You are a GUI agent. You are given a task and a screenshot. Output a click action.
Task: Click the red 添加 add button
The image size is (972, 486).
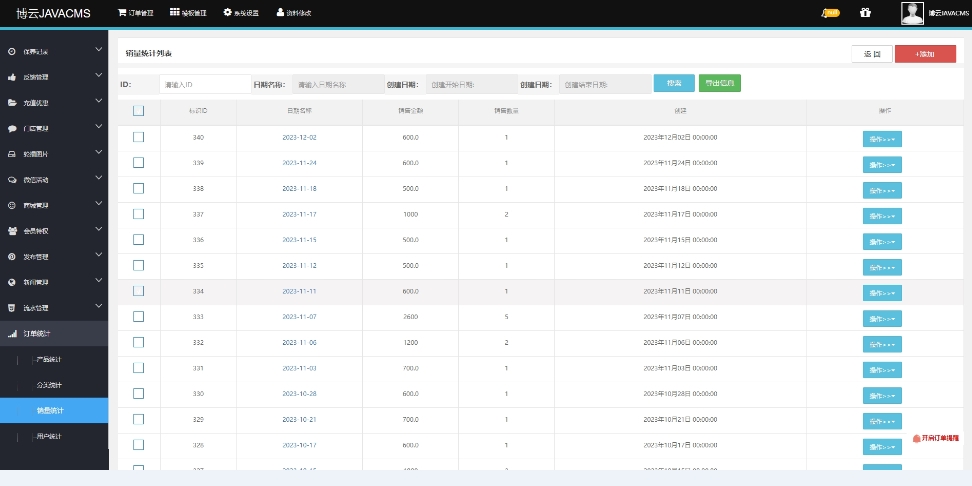(925, 54)
